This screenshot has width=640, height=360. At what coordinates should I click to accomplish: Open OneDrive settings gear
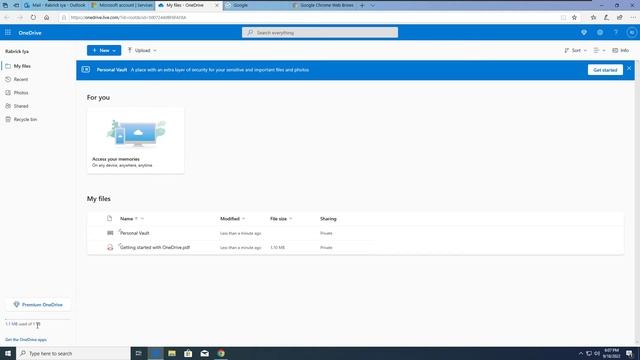click(x=600, y=33)
